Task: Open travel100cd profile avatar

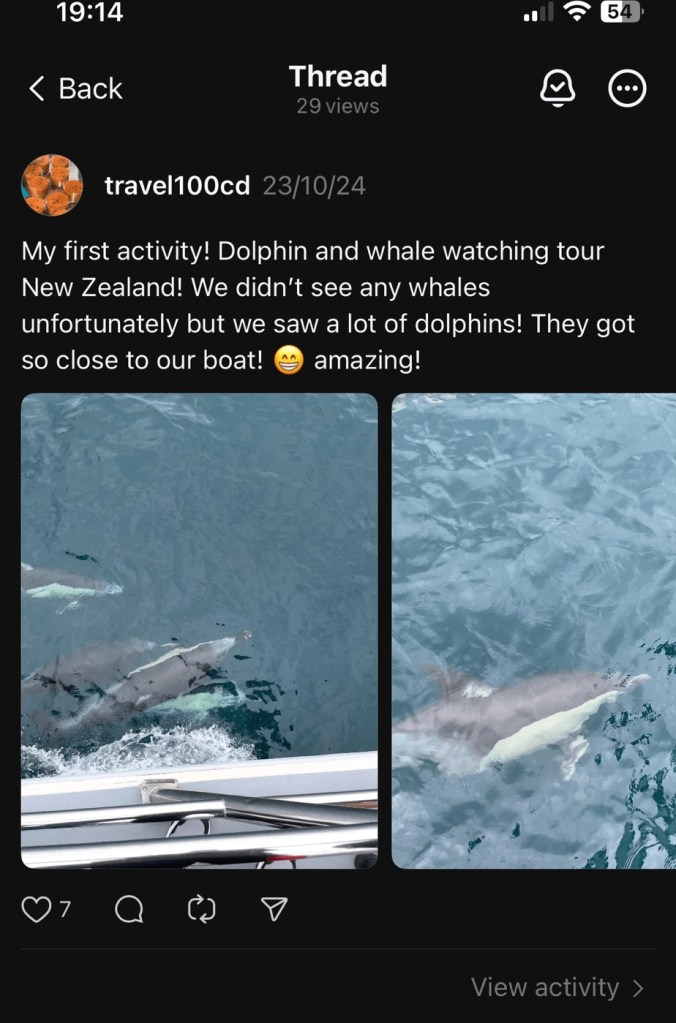Action: [x=52, y=185]
